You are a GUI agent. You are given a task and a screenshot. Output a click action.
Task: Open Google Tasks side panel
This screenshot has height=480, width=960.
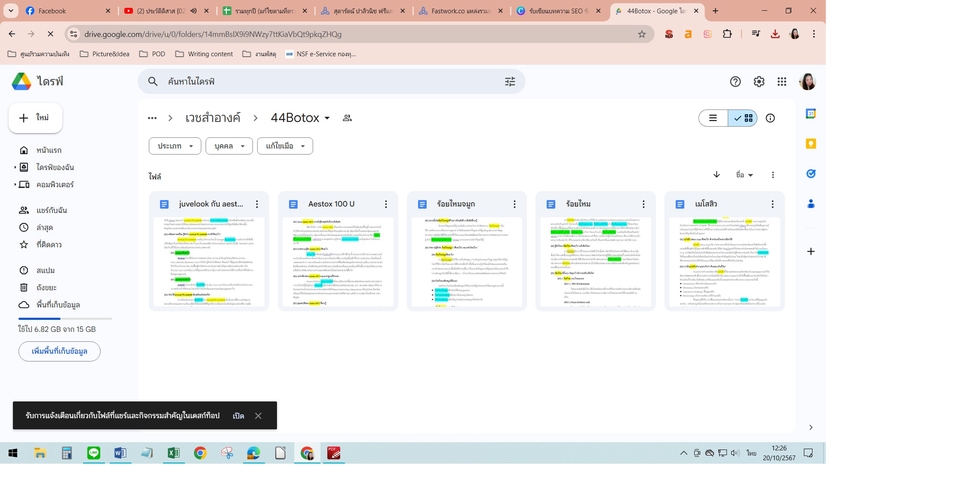pos(811,174)
